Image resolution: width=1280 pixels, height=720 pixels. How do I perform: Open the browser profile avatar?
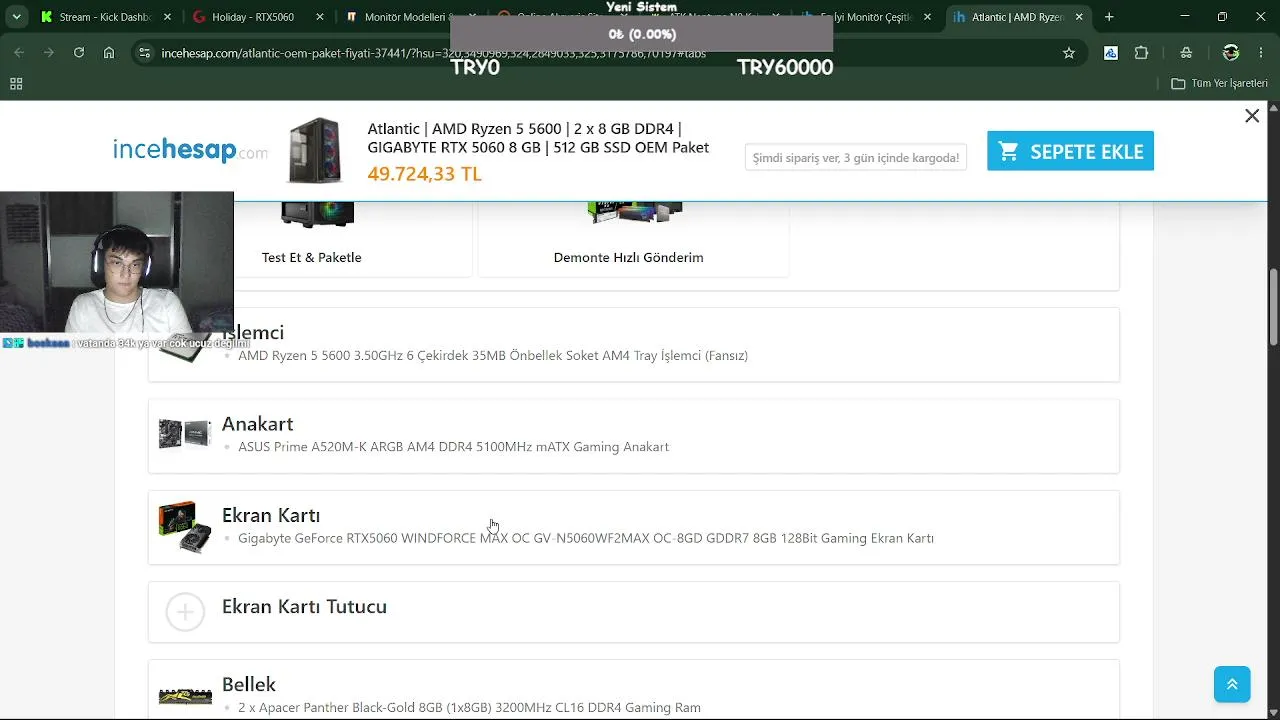pos(1231,53)
